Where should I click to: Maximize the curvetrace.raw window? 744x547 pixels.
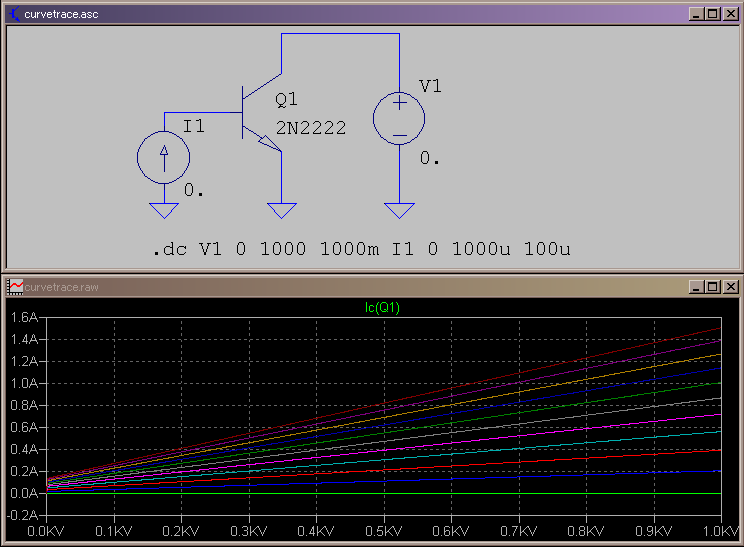[x=713, y=287]
